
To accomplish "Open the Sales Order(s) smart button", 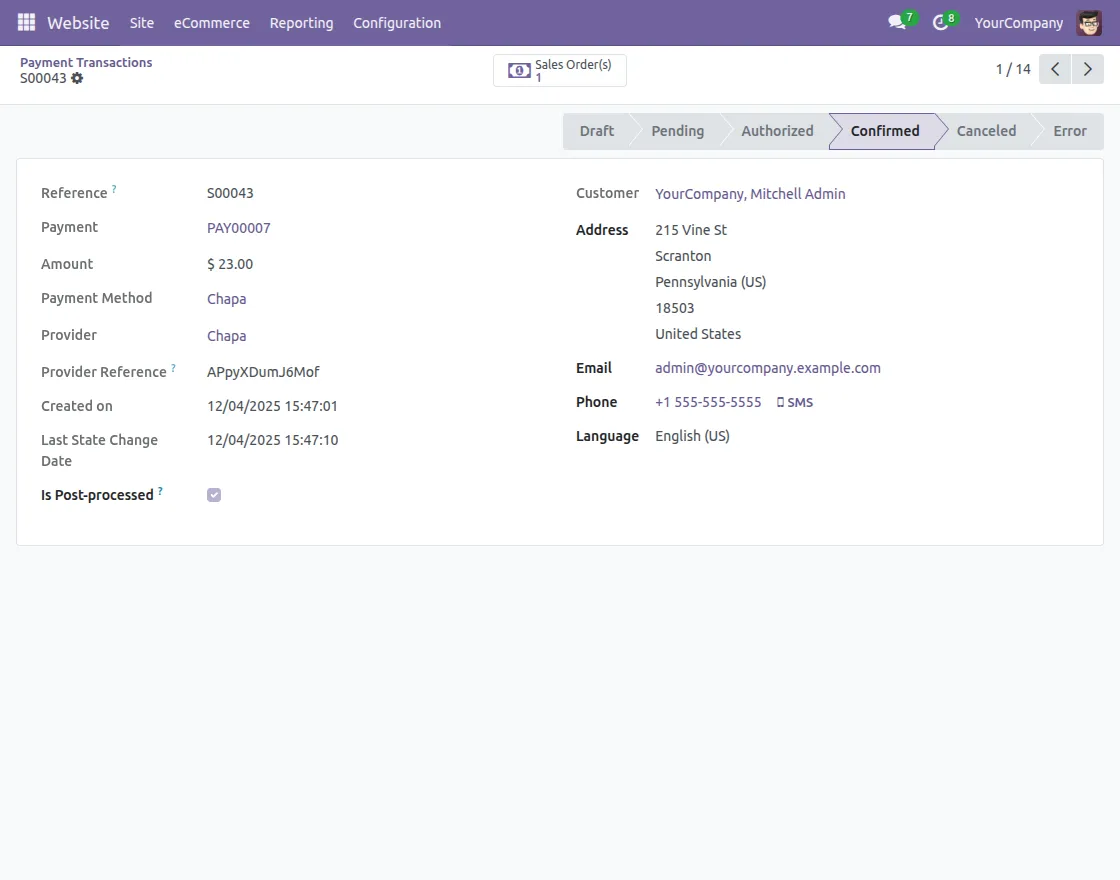I will click(x=559, y=70).
